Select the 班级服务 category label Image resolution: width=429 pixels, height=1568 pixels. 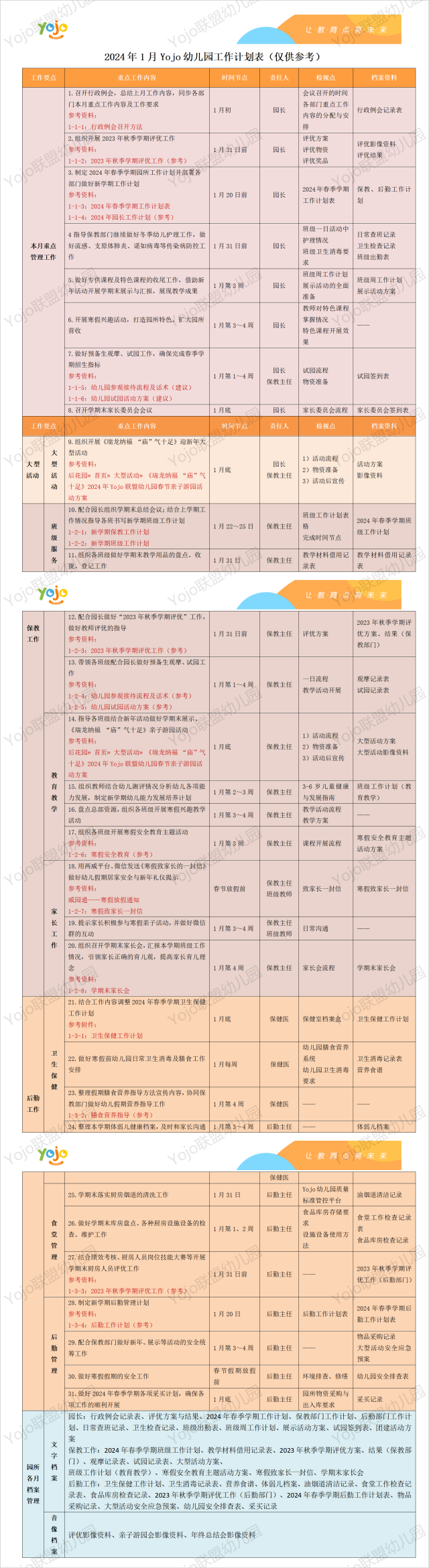54,543
